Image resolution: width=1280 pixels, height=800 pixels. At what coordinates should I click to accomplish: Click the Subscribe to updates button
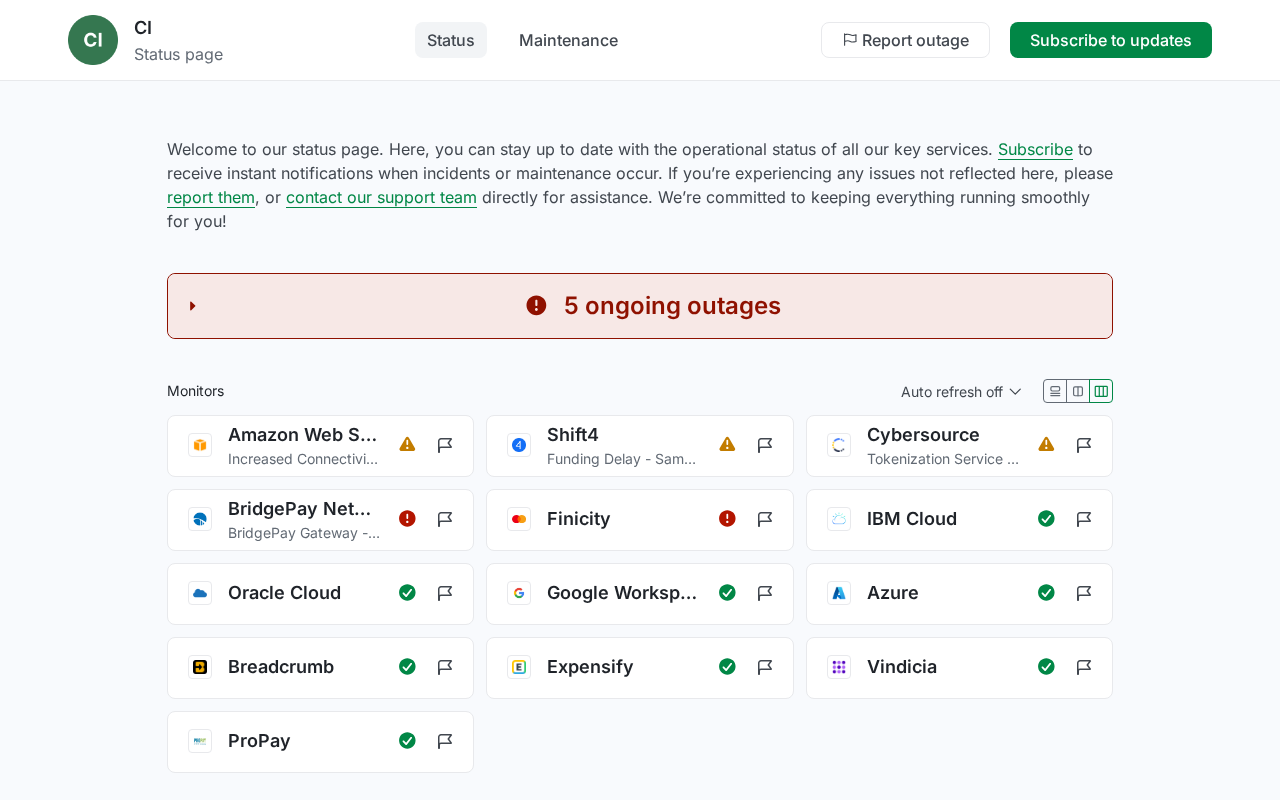pyautogui.click(x=1110, y=40)
